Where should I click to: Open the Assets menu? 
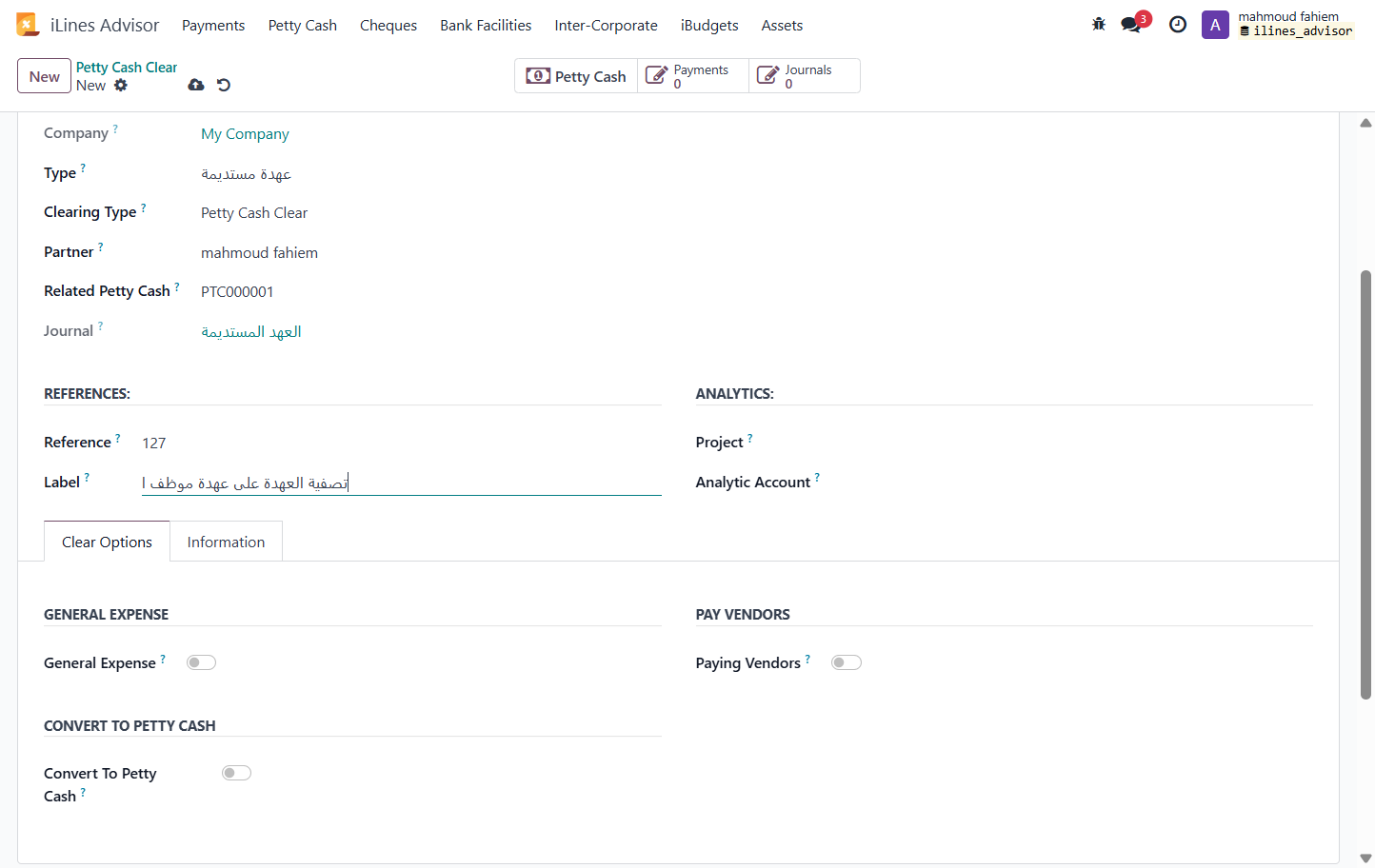click(782, 26)
